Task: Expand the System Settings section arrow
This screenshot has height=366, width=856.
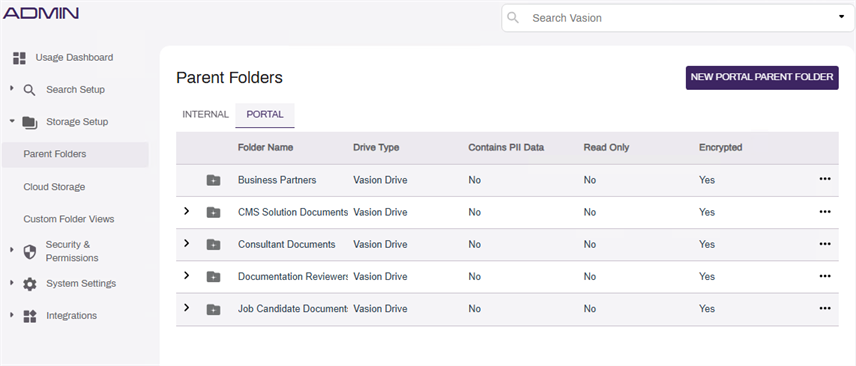Action: click(x=12, y=282)
